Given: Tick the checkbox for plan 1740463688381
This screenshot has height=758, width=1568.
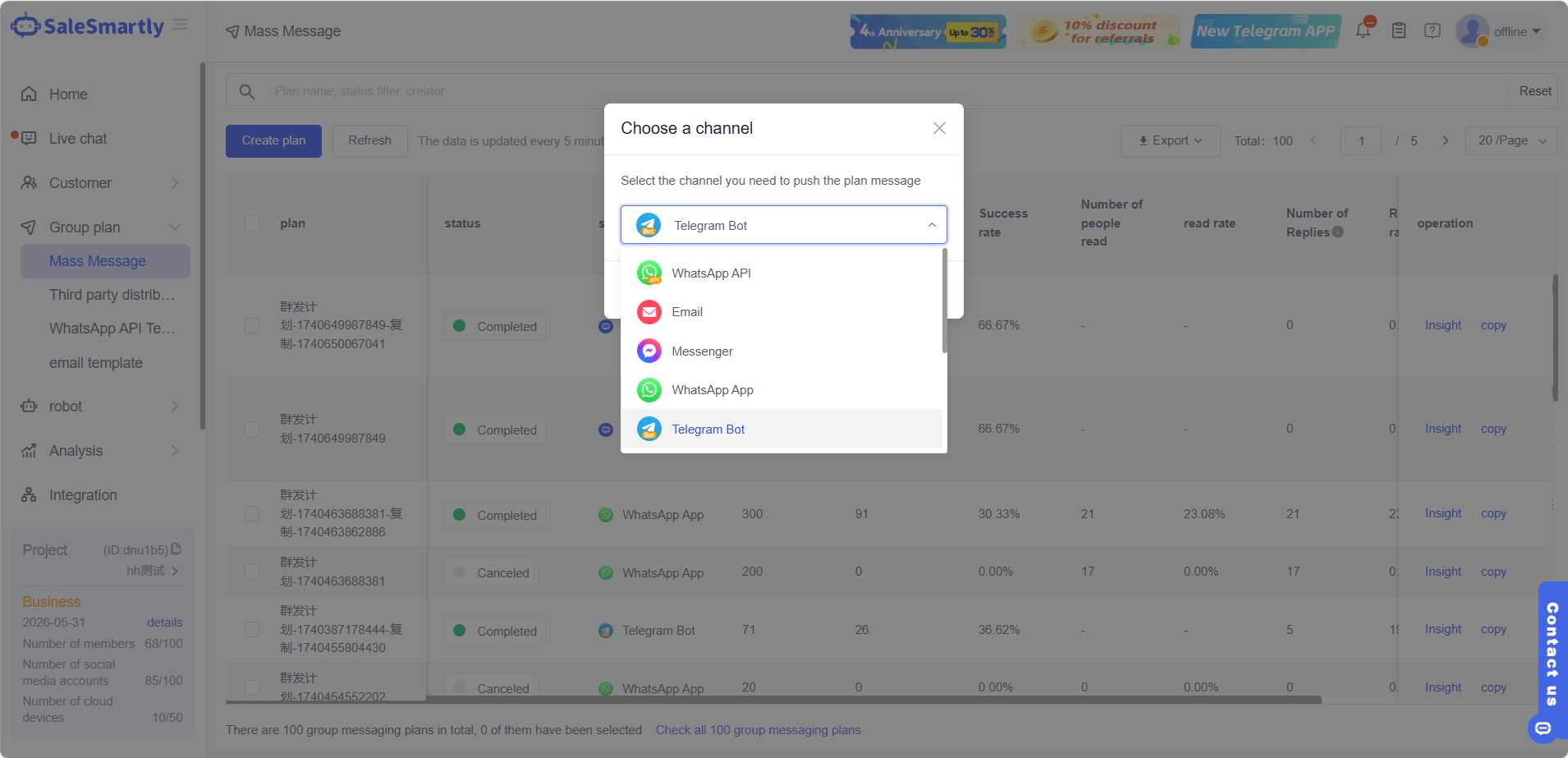Looking at the screenshot, I should click(x=252, y=572).
